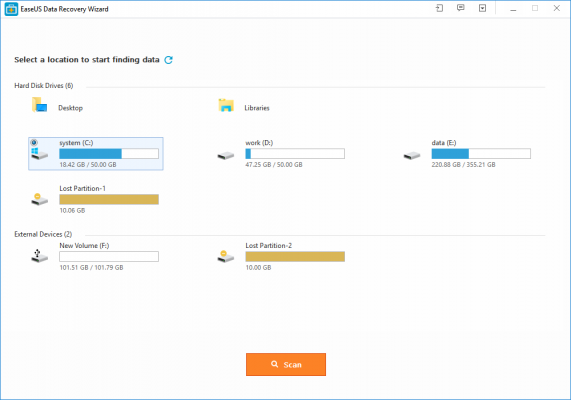571x400 pixels.
Task: Open the title bar dropdown menu icon
Action: pos(483,8)
